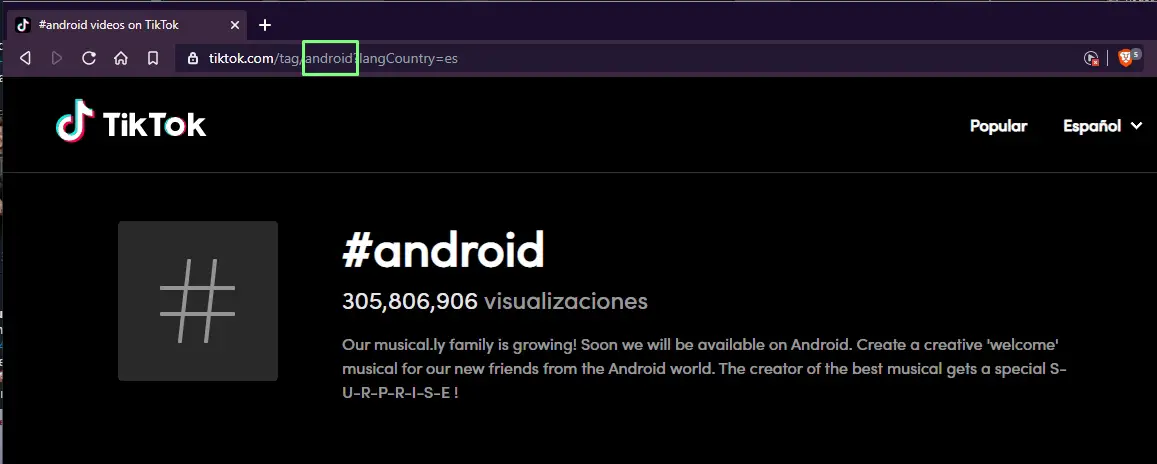Click the padlock site security icon
Image resolution: width=1157 pixels, height=464 pixels.
point(193,58)
